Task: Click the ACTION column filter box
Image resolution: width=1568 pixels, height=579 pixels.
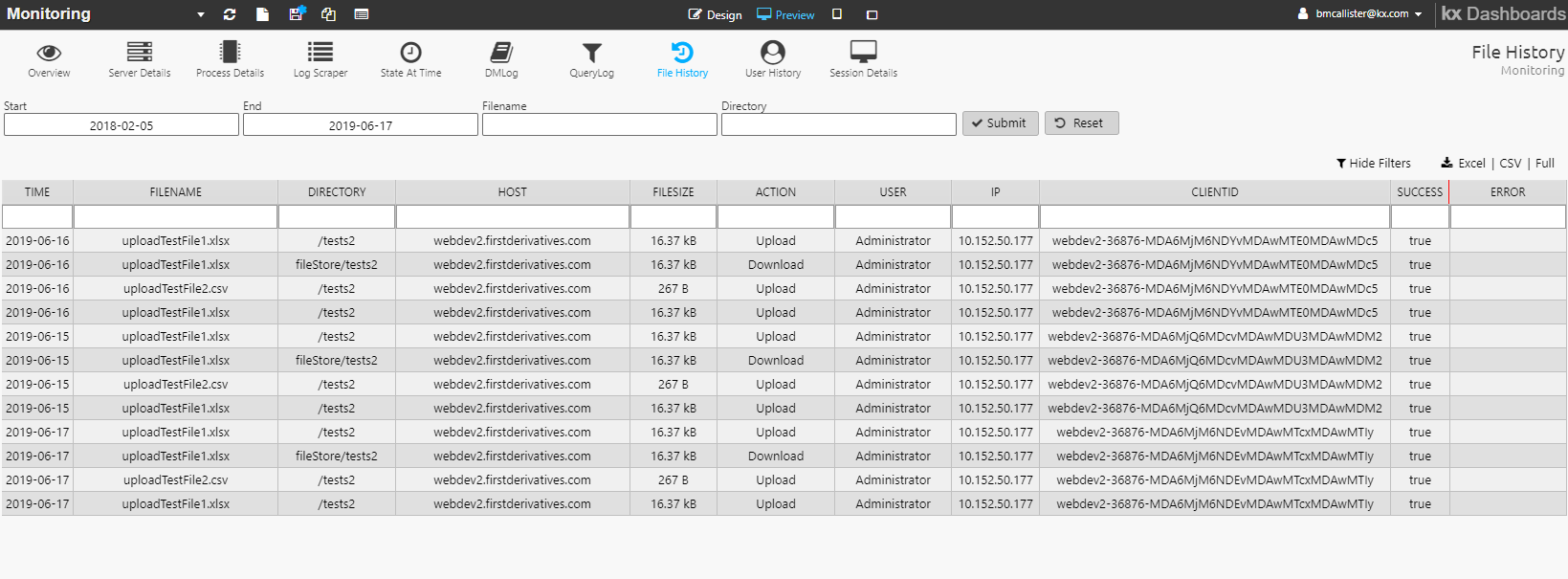Action: pyautogui.click(x=776, y=216)
